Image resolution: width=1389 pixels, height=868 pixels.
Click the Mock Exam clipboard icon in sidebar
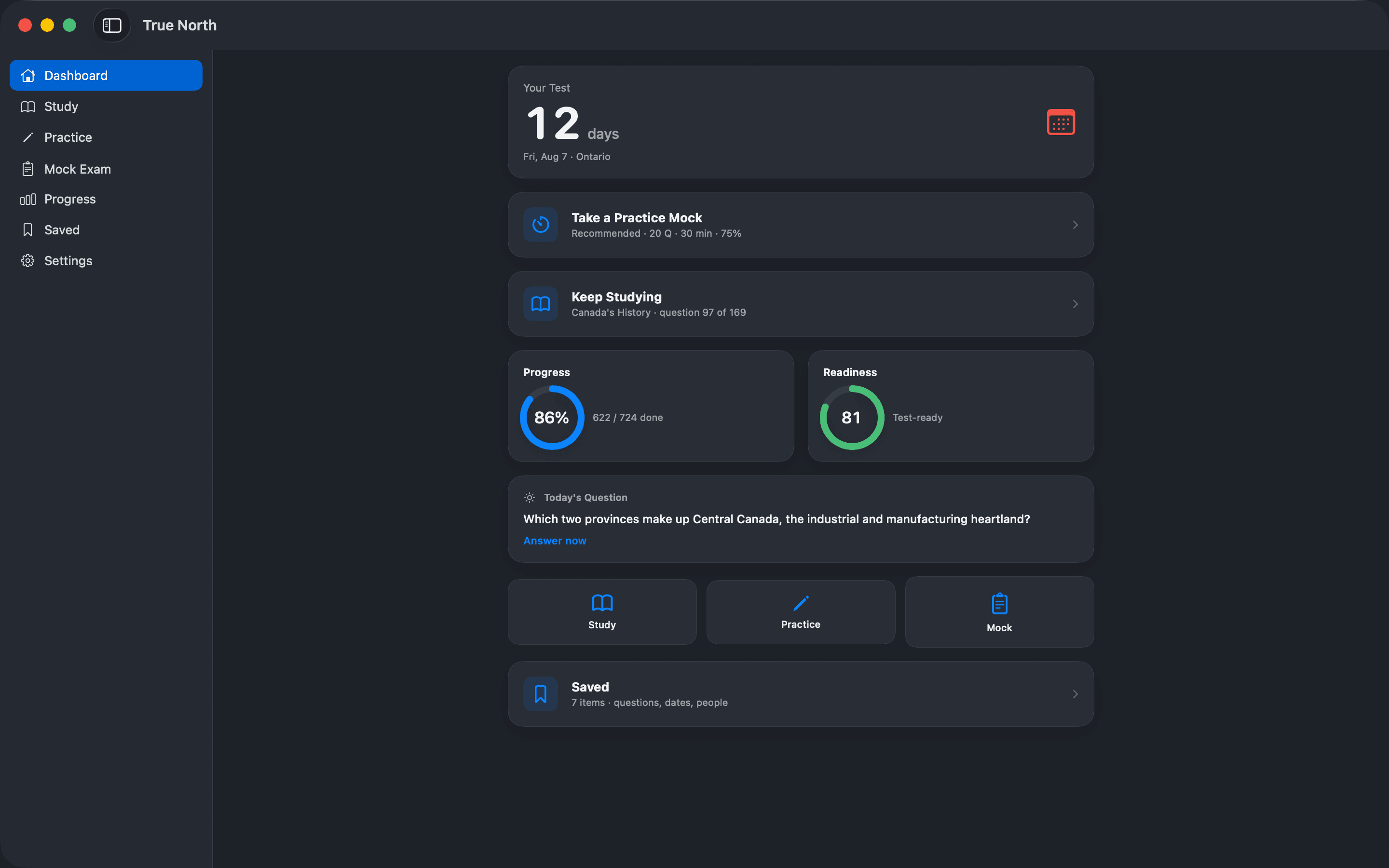click(27, 169)
